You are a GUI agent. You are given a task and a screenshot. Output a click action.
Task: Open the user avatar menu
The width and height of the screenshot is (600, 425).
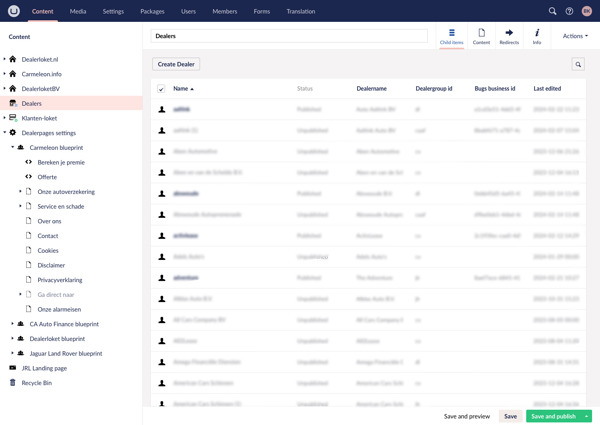click(587, 11)
